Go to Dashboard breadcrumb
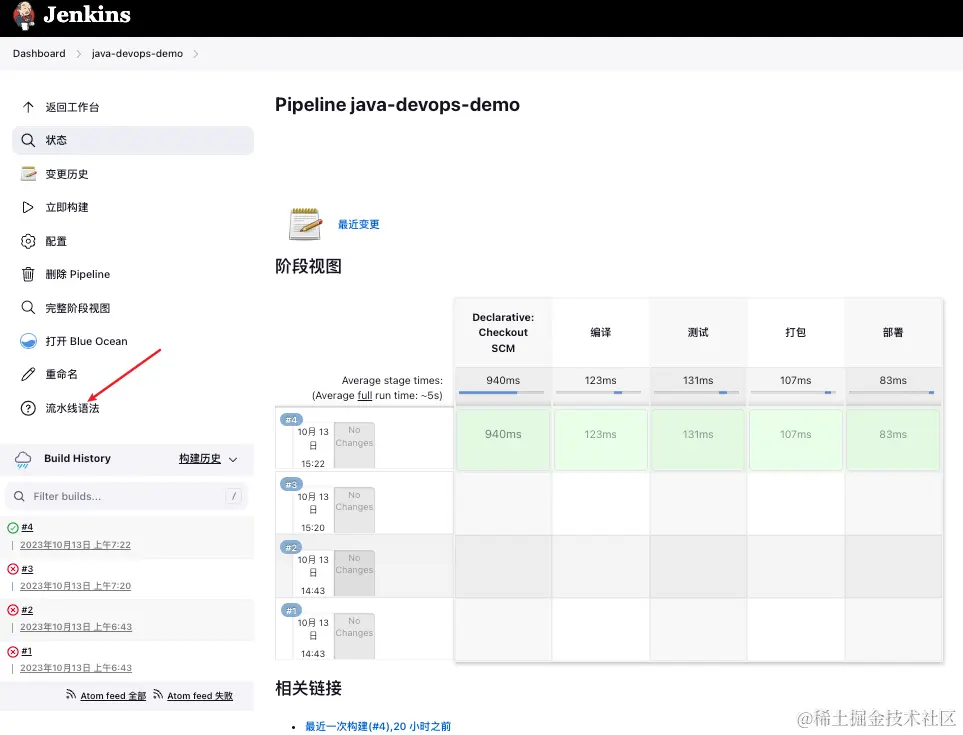 39,53
